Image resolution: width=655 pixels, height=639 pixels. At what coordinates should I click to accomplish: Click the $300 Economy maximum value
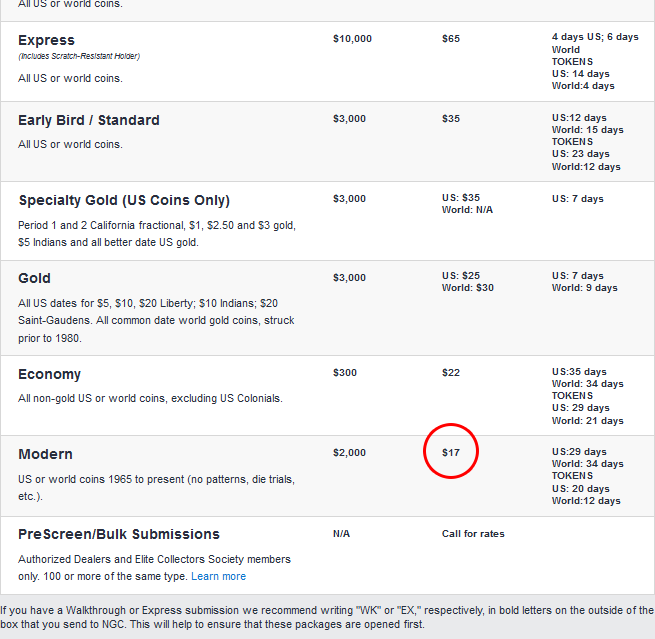click(x=345, y=372)
